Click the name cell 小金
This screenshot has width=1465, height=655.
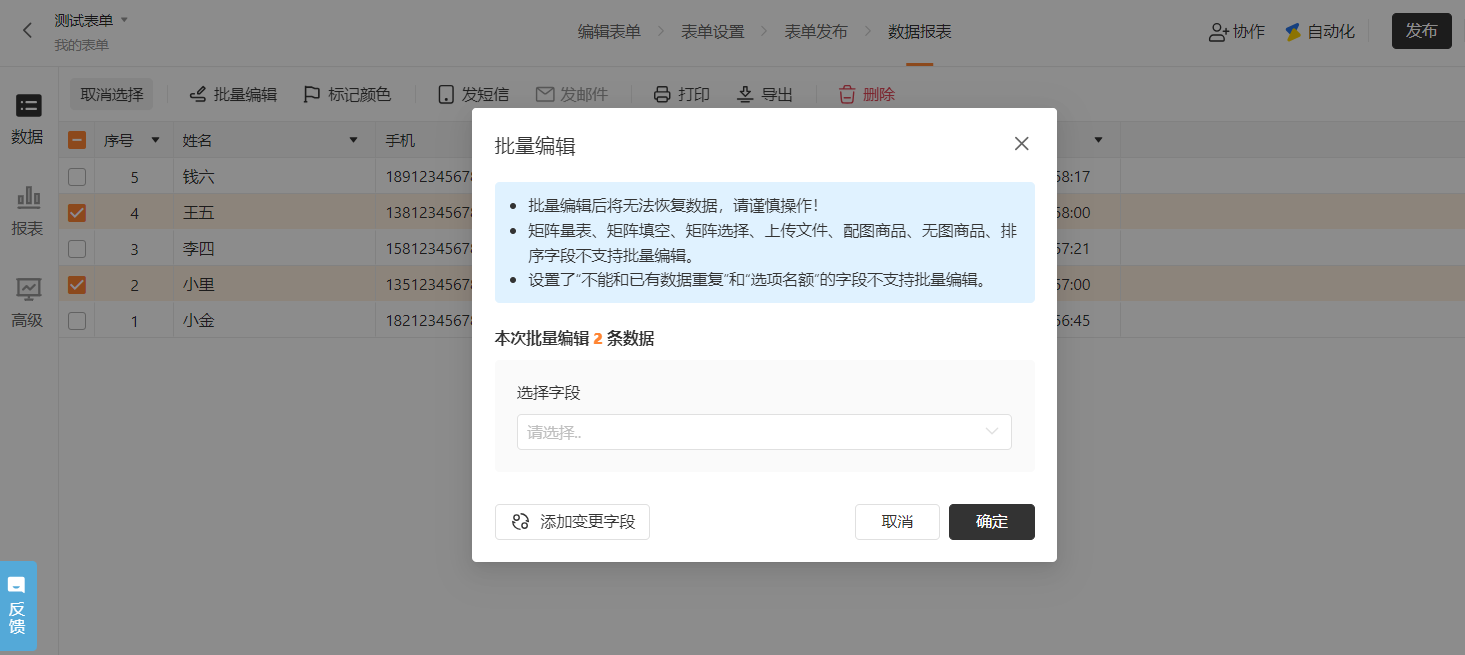198,321
